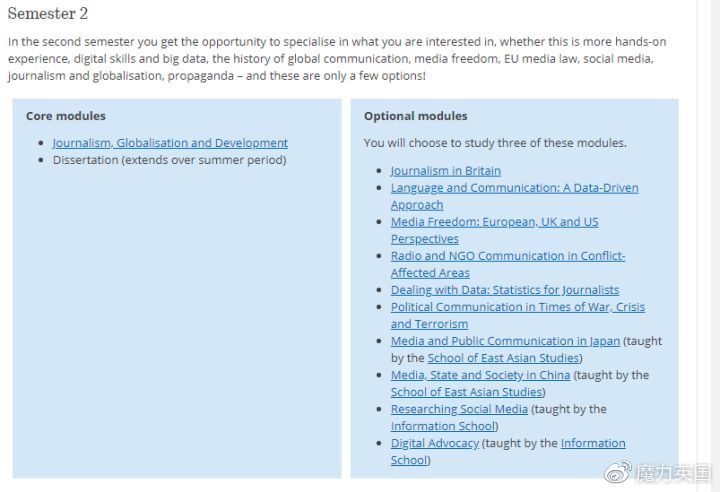Open Media, State and Society in China
Image resolution: width=720 pixels, height=492 pixels.
pos(480,375)
